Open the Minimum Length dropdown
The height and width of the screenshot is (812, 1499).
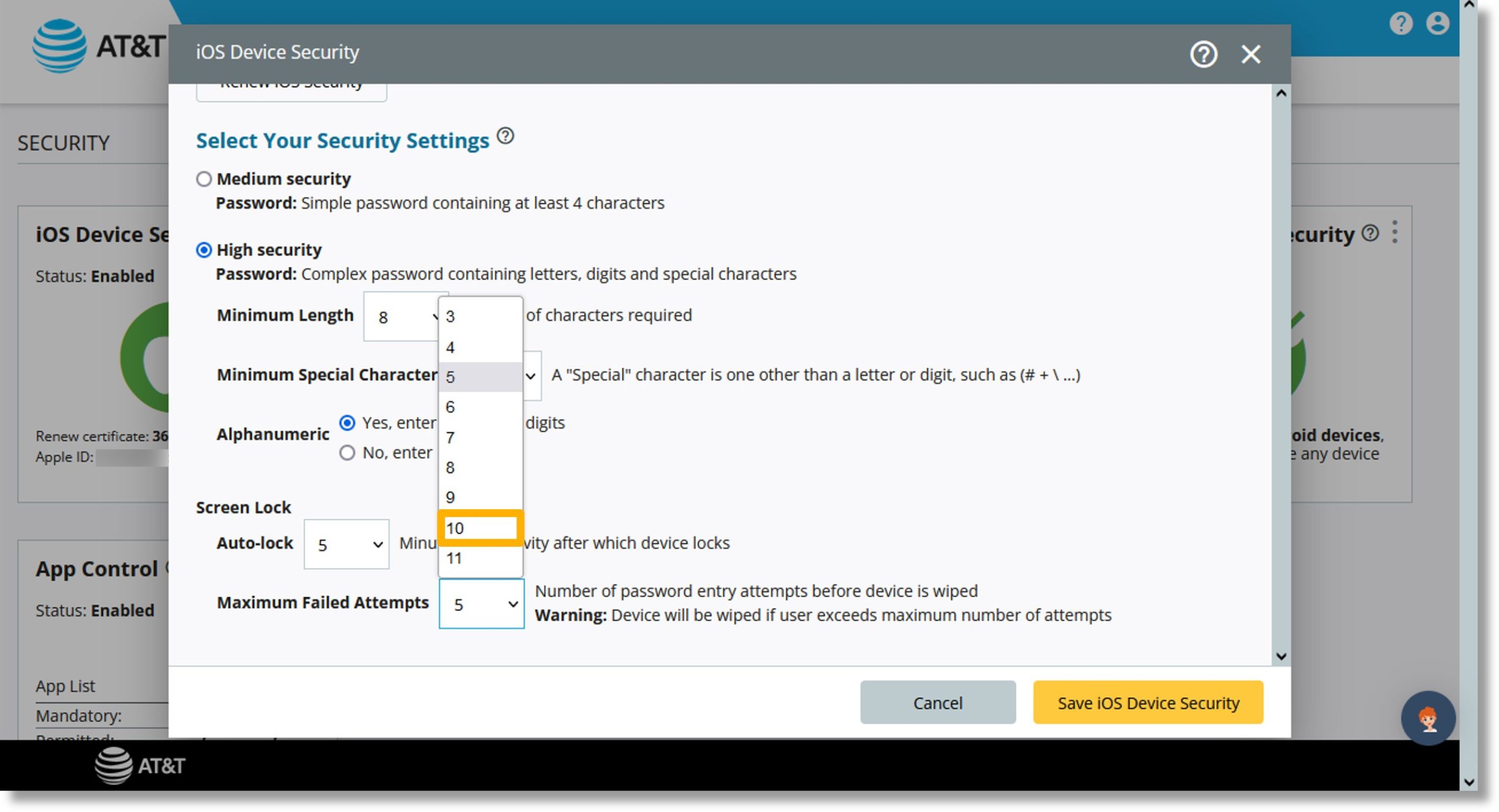402,316
